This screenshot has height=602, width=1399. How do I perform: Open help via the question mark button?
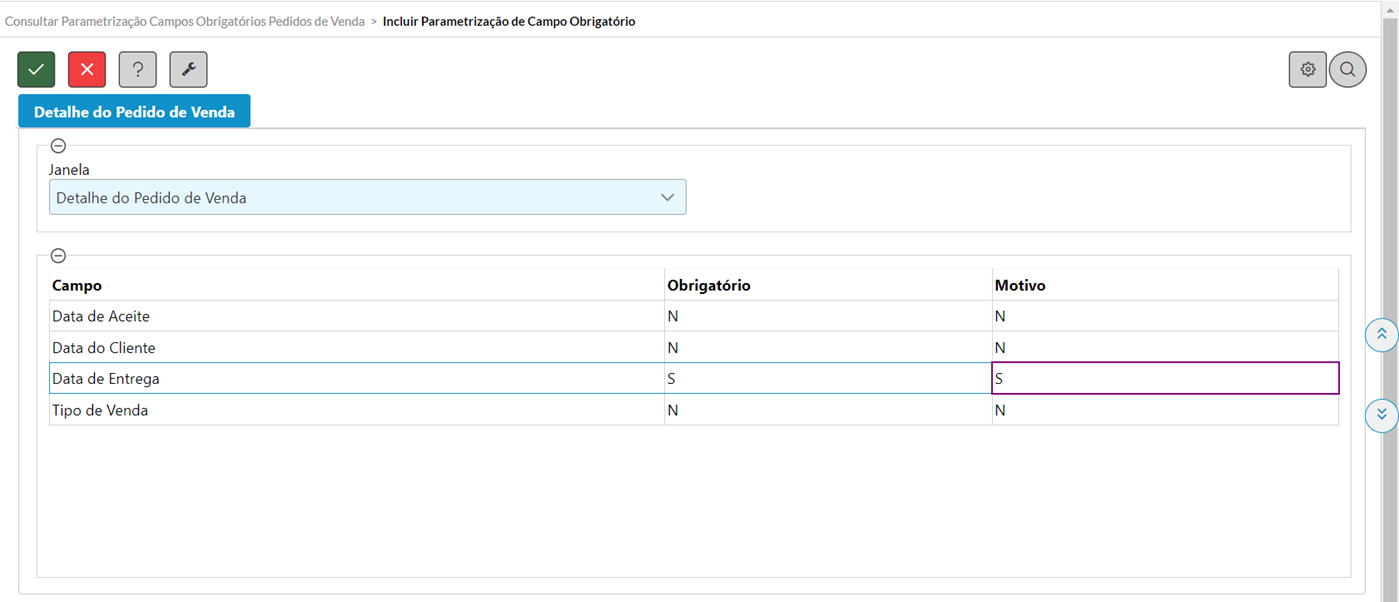pos(138,69)
